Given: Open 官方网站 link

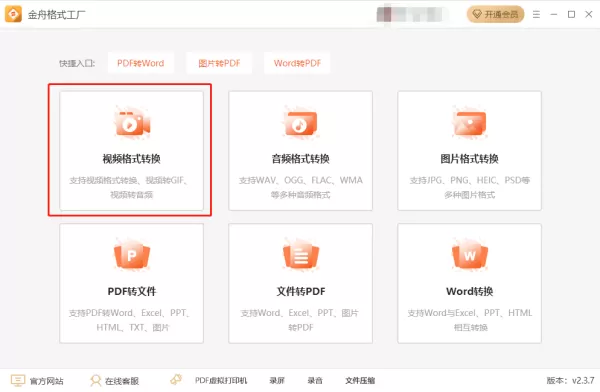Looking at the screenshot, I should [47, 381].
